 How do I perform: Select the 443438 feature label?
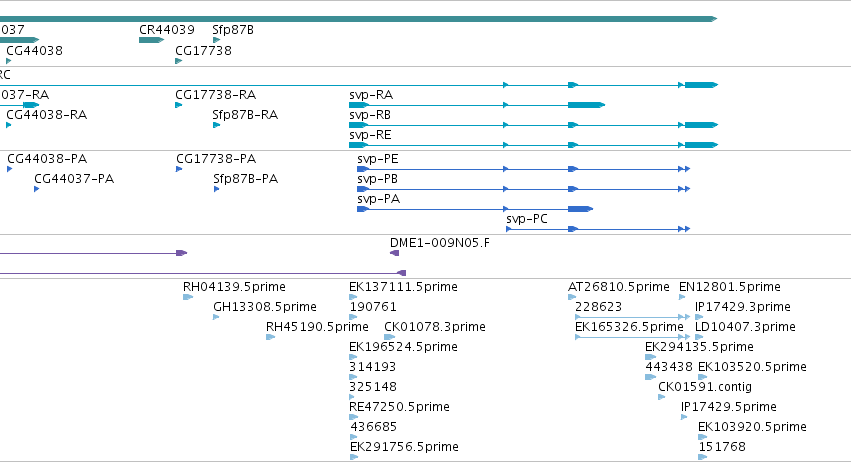coord(669,368)
